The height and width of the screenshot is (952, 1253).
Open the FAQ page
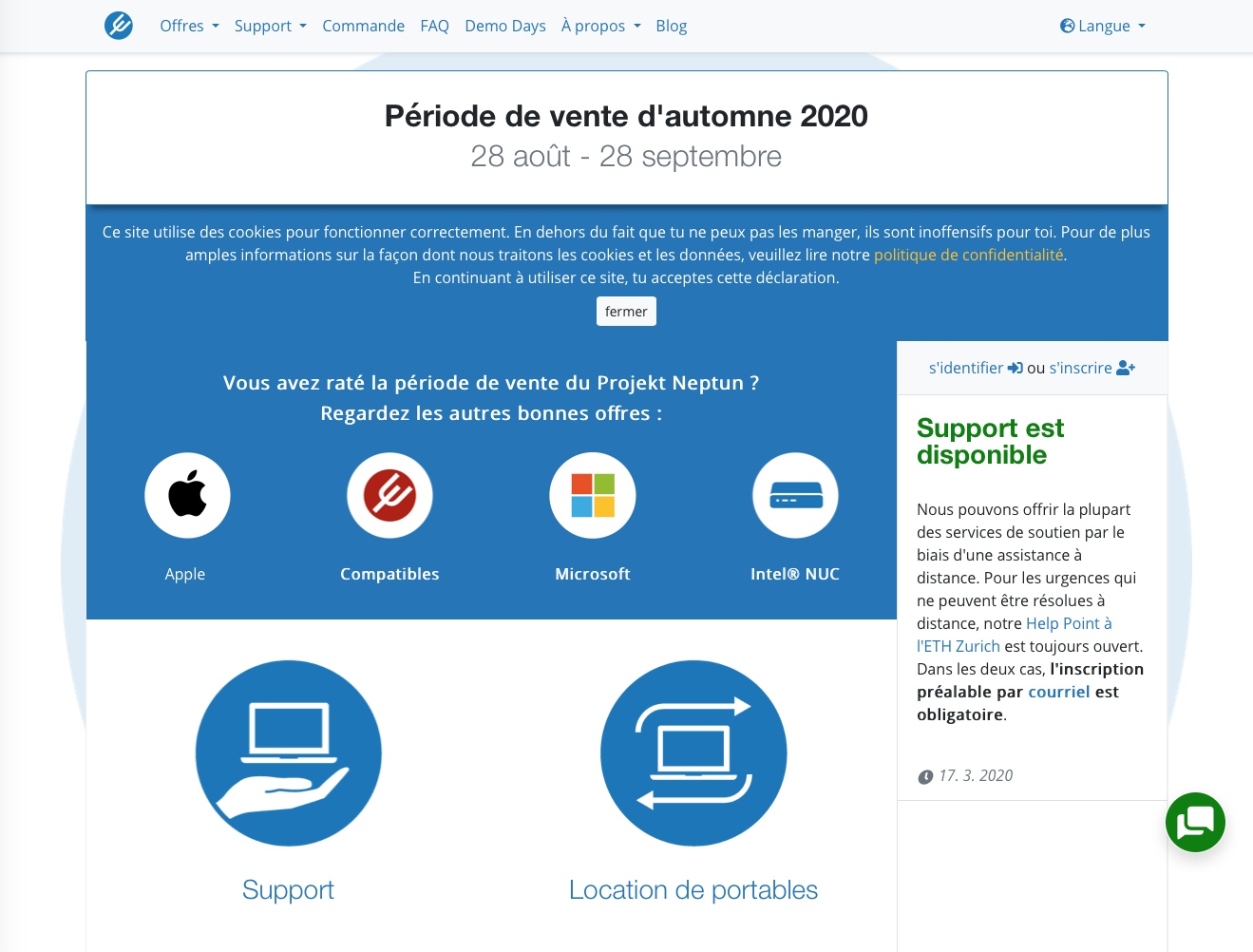coord(434,26)
